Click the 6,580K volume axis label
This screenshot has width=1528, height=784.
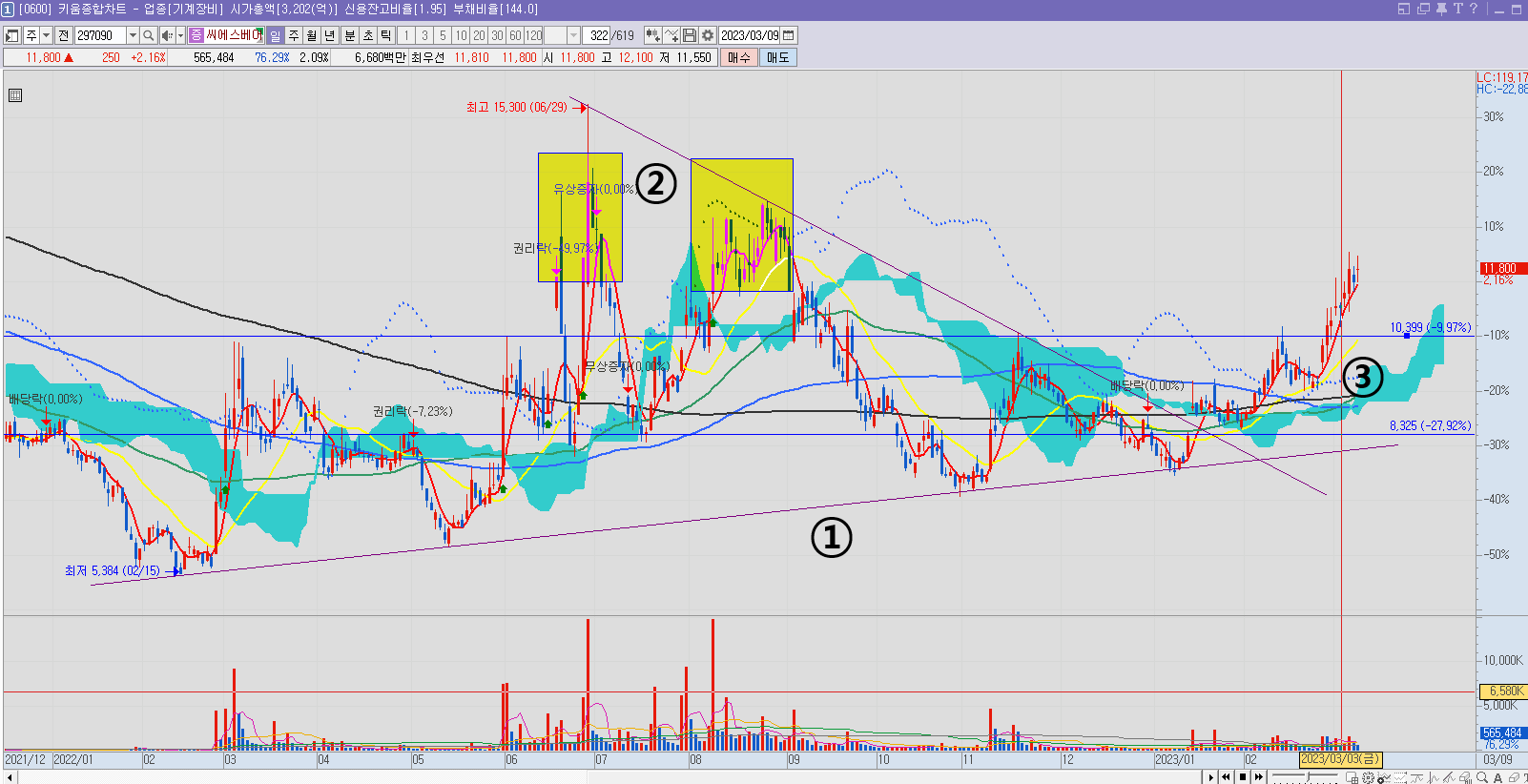click(x=1502, y=691)
